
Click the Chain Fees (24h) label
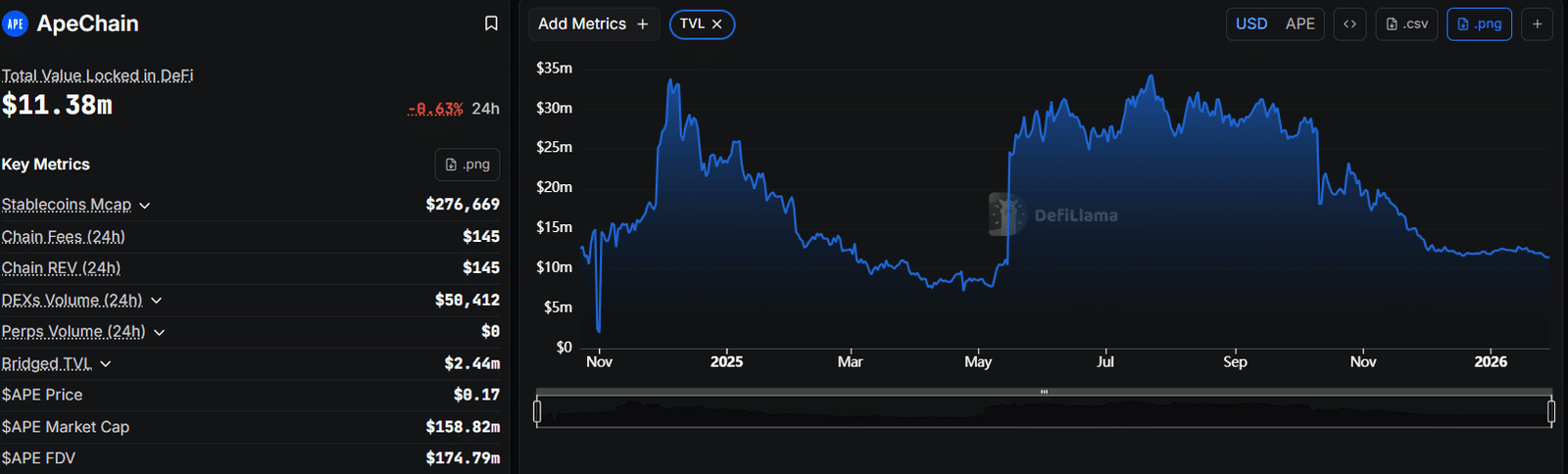[64, 237]
